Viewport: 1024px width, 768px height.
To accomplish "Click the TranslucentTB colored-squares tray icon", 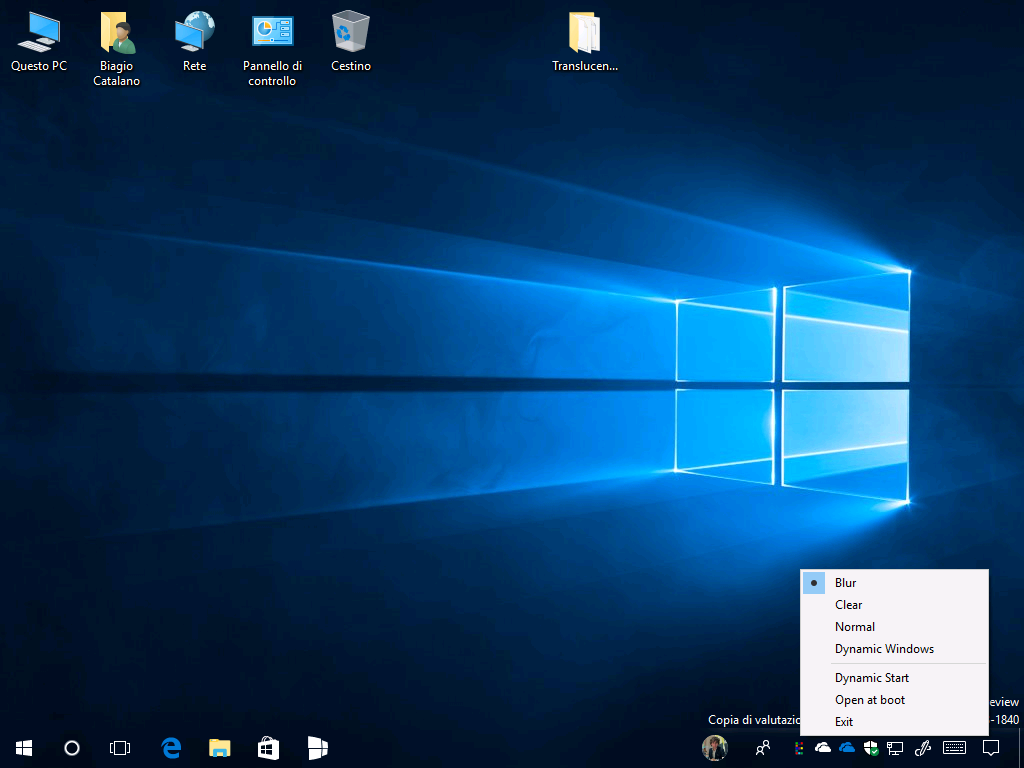I will [x=799, y=748].
